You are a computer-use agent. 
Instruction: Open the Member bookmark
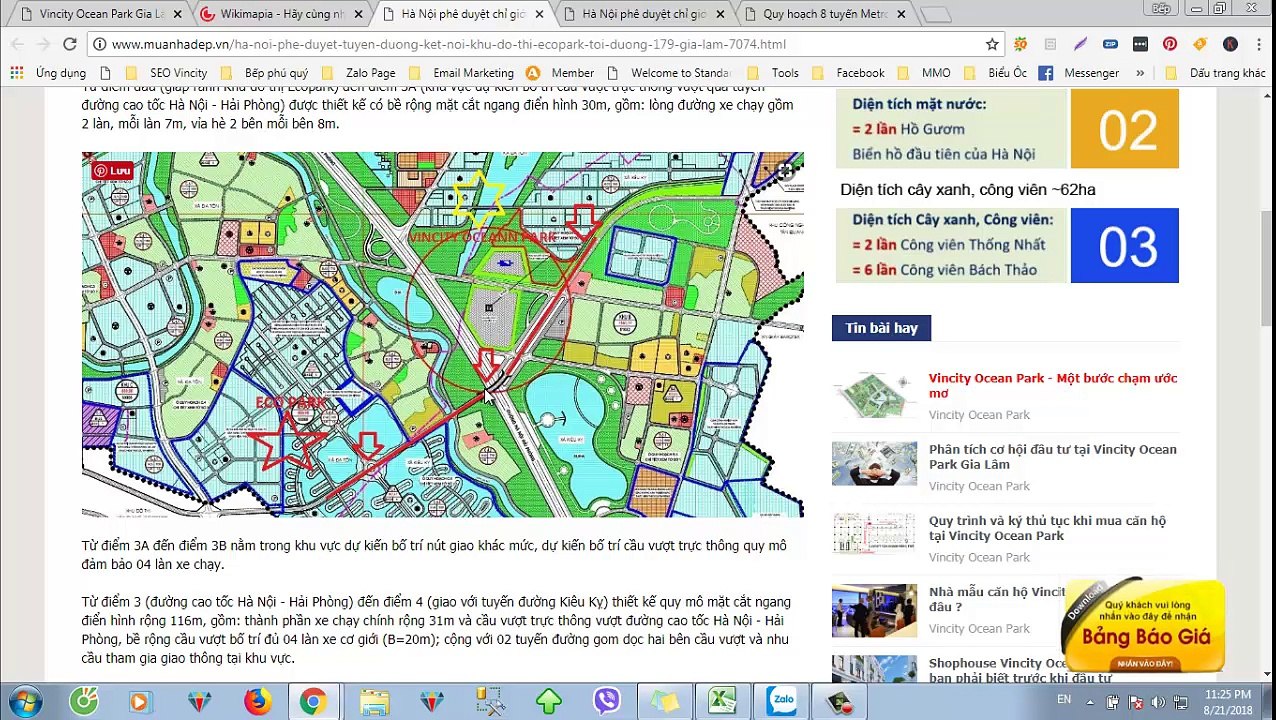click(560, 73)
